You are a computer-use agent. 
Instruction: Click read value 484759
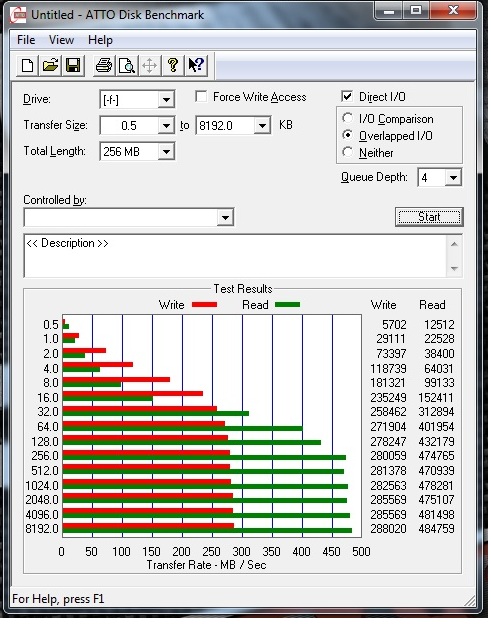tap(436, 529)
